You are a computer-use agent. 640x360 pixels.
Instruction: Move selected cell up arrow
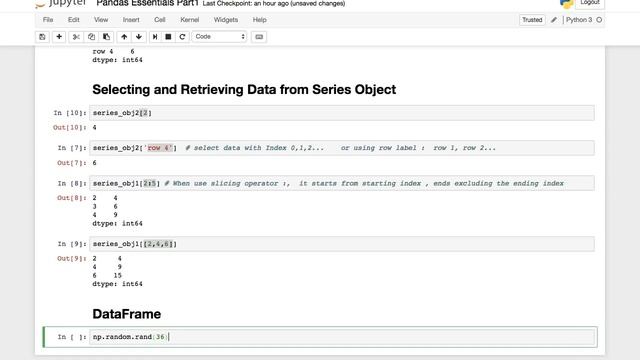(x=124, y=37)
